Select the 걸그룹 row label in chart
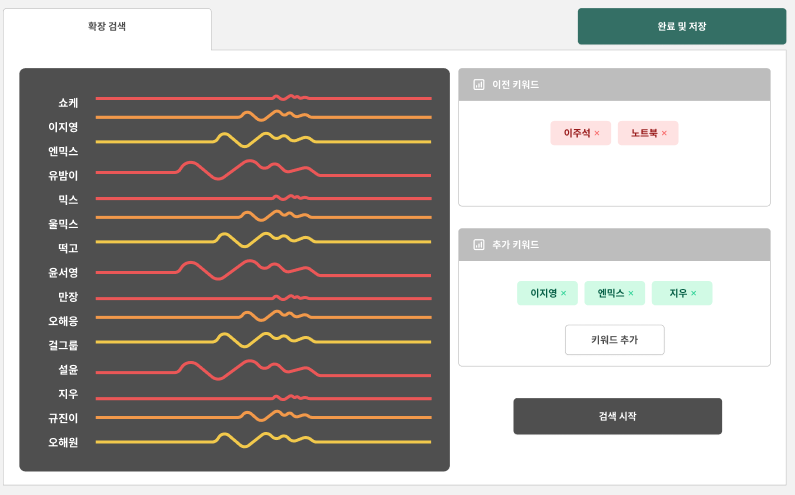The image size is (795, 495). (63, 345)
